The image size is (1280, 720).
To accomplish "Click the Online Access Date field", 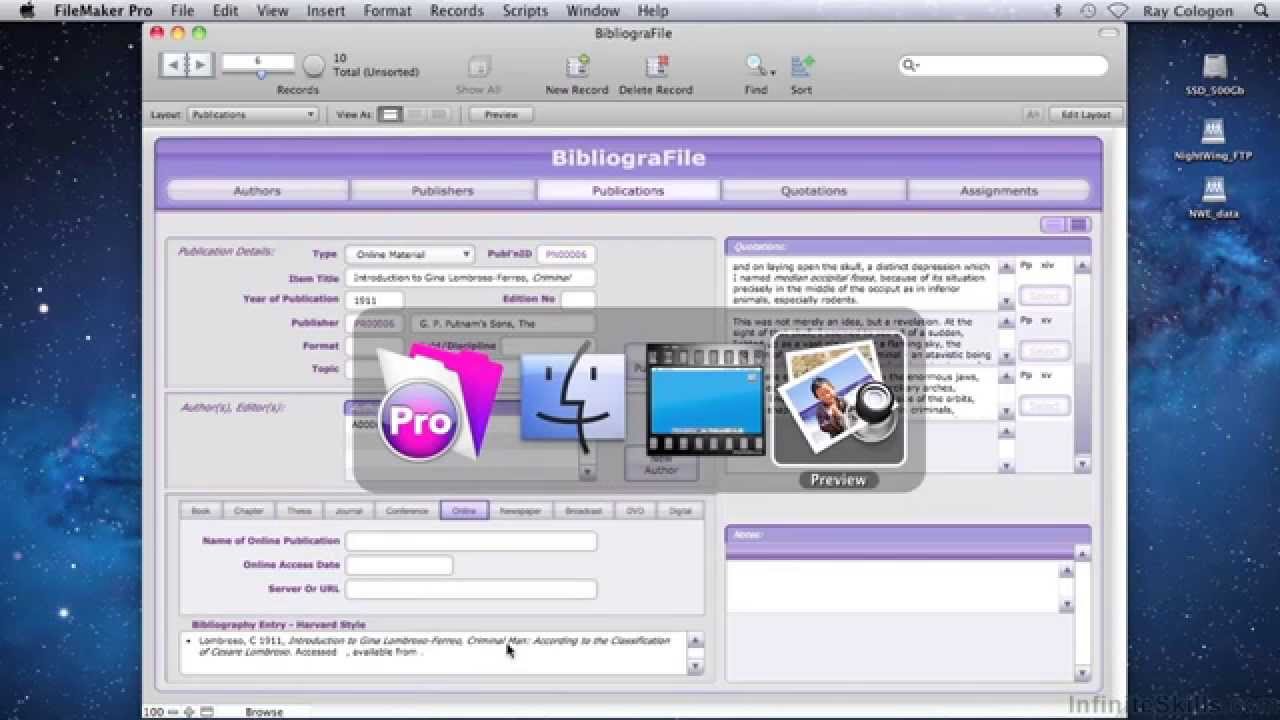I will (399, 565).
